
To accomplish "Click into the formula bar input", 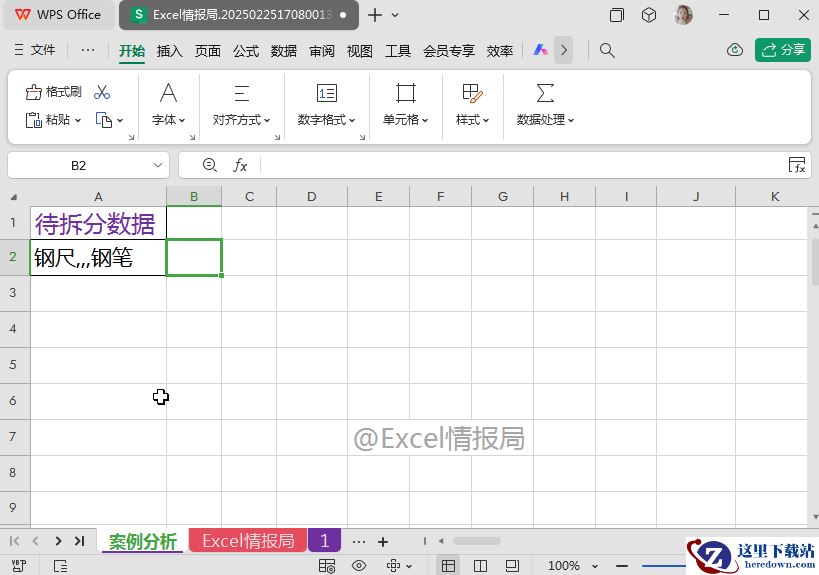I will point(522,166).
